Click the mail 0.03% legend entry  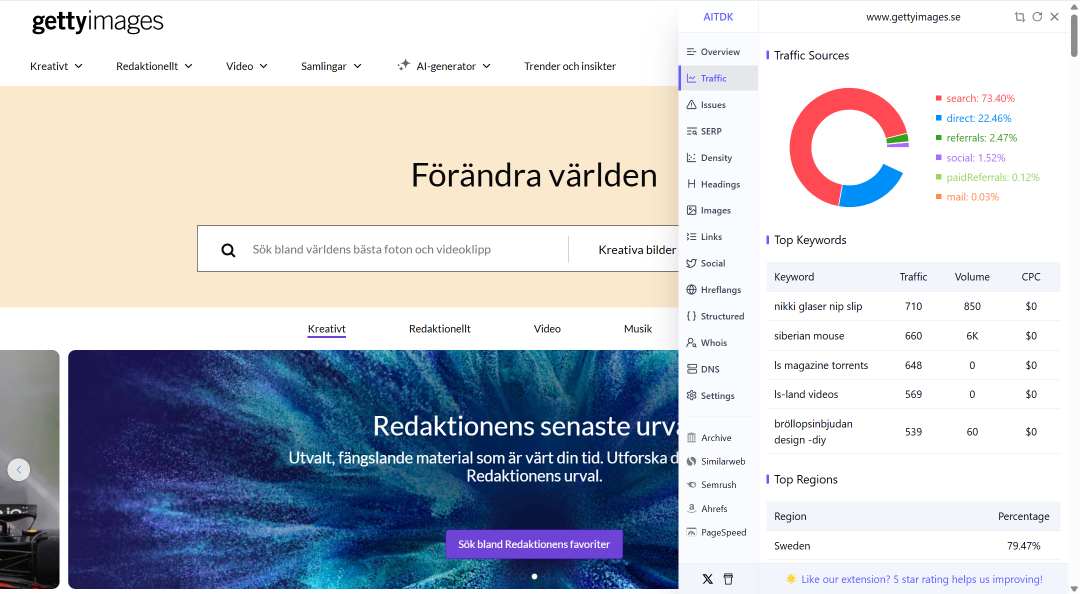tap(967, 197)
